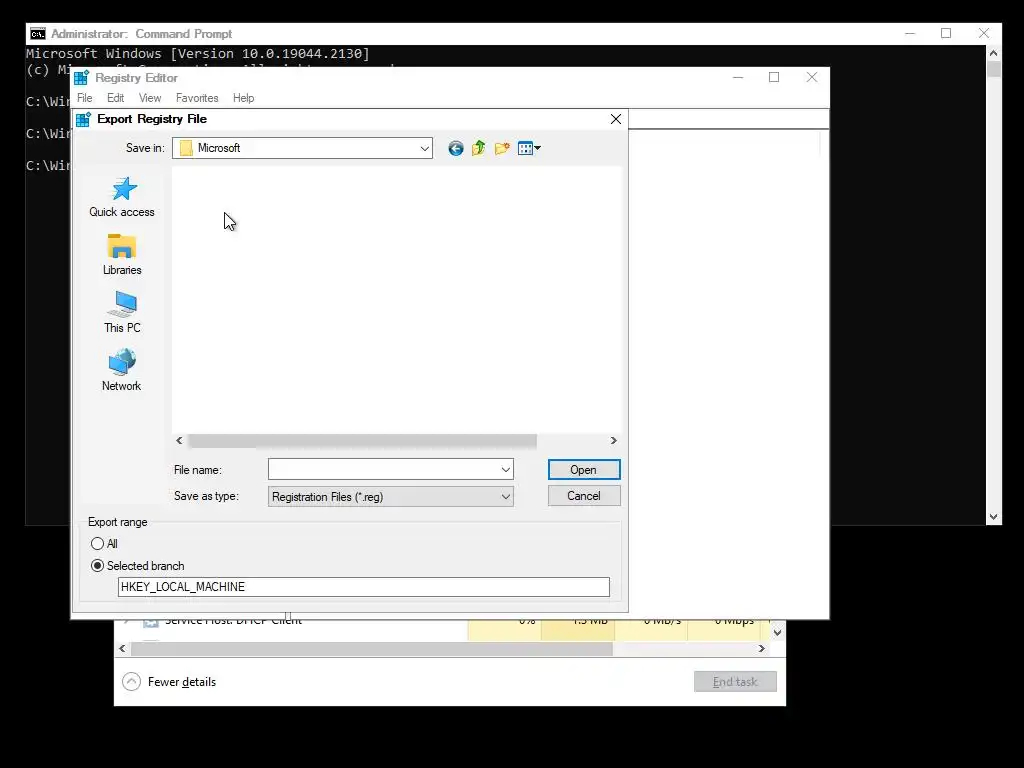Minimize the Registry Editor window
Viewport: 1024px width, 768px height.
click(x=739, y=77)
